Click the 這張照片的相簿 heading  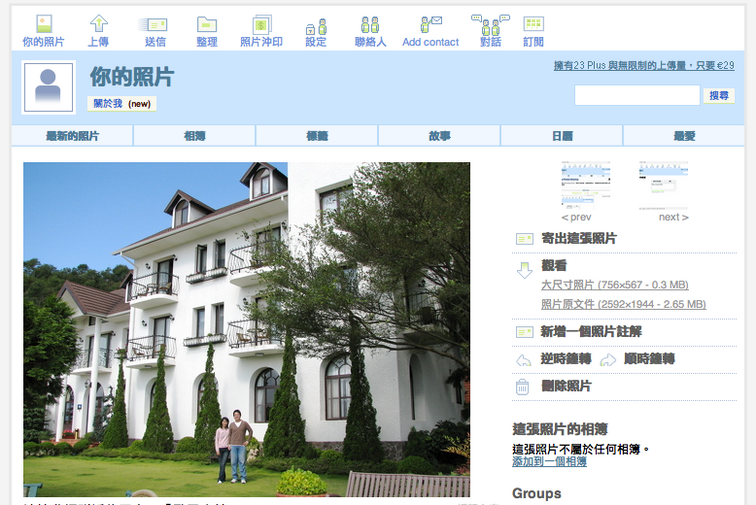(x=560, y=429)
